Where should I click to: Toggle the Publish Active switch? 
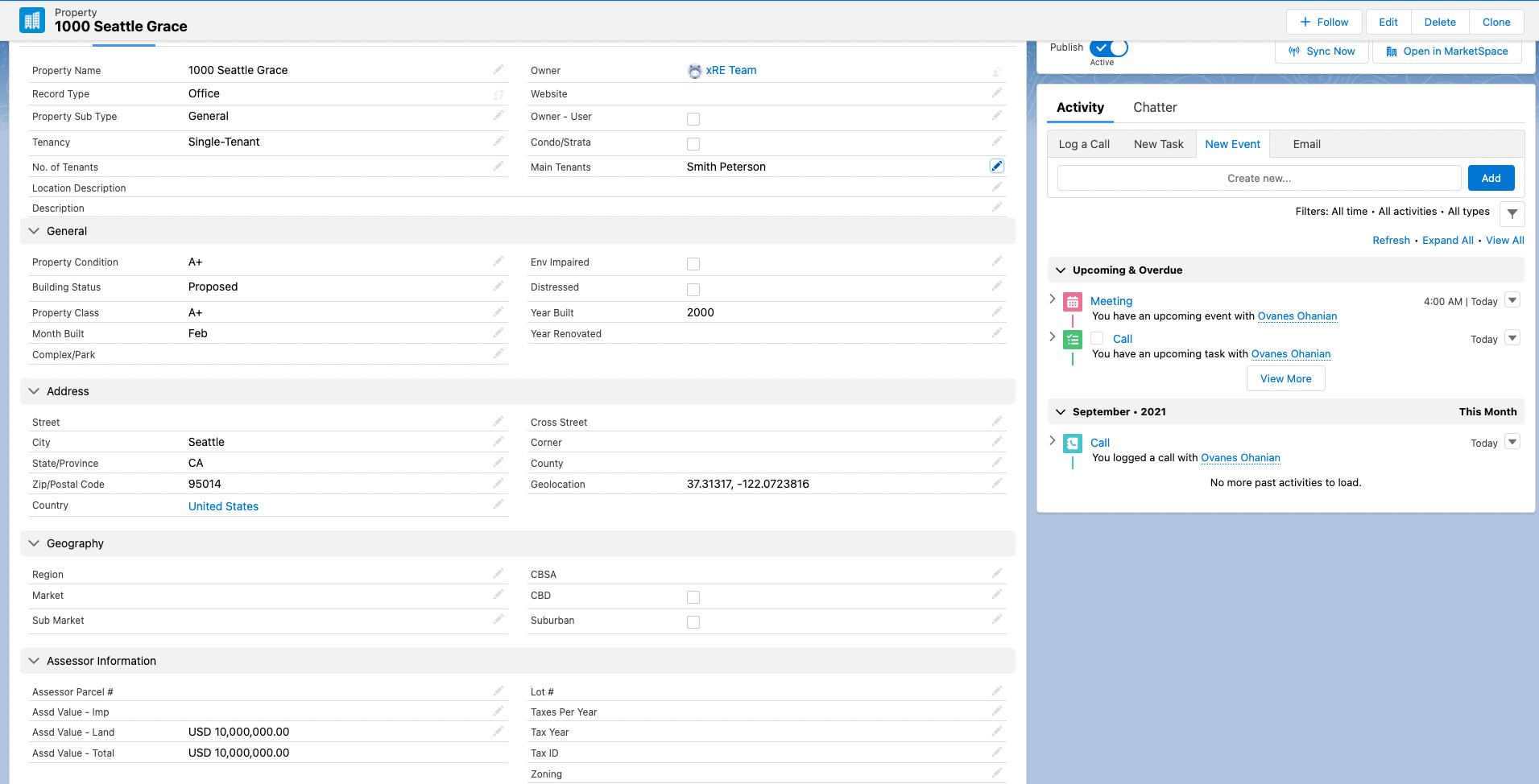point(1109,48)
